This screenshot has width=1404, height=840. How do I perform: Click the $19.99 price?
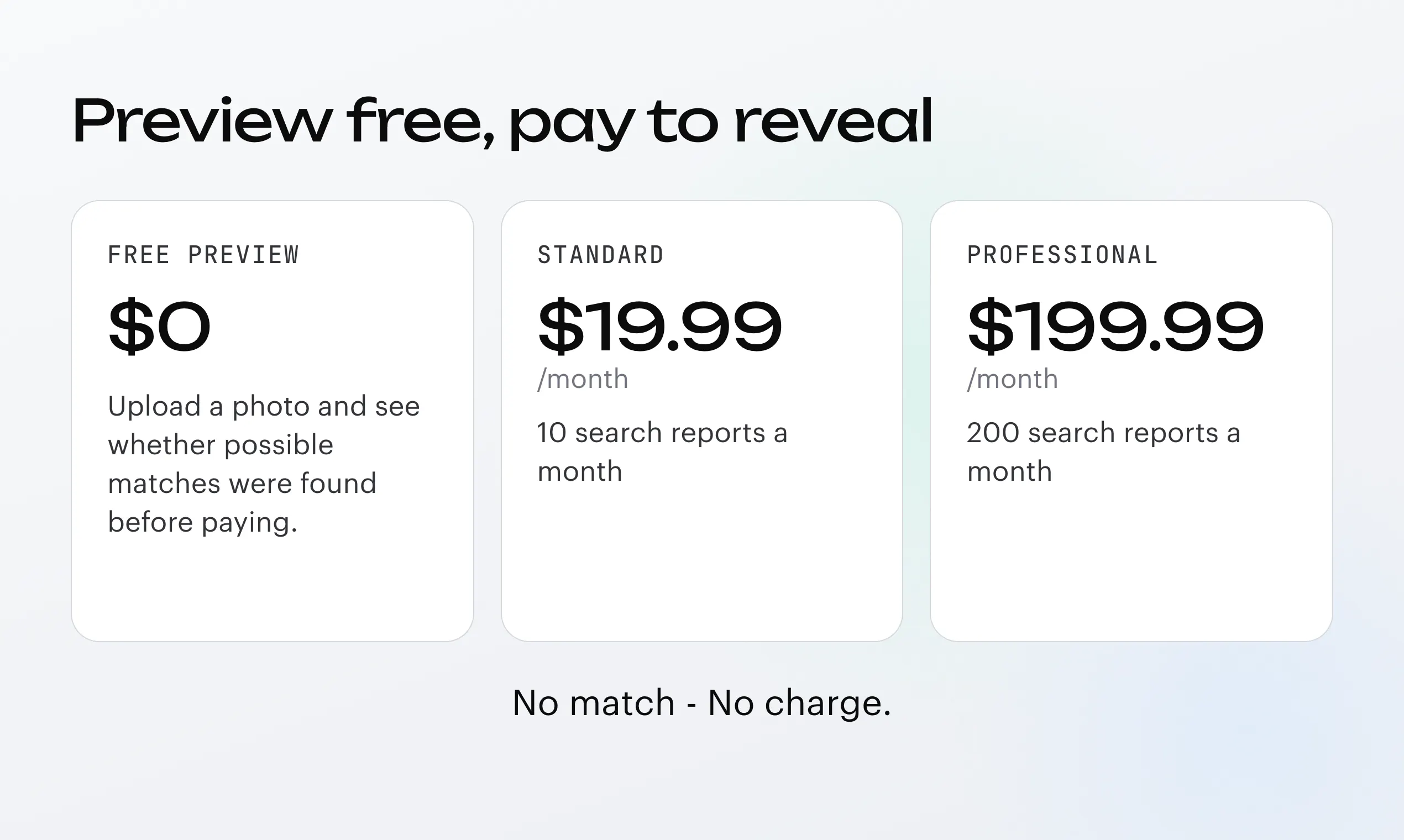click(x=659, y=327)
